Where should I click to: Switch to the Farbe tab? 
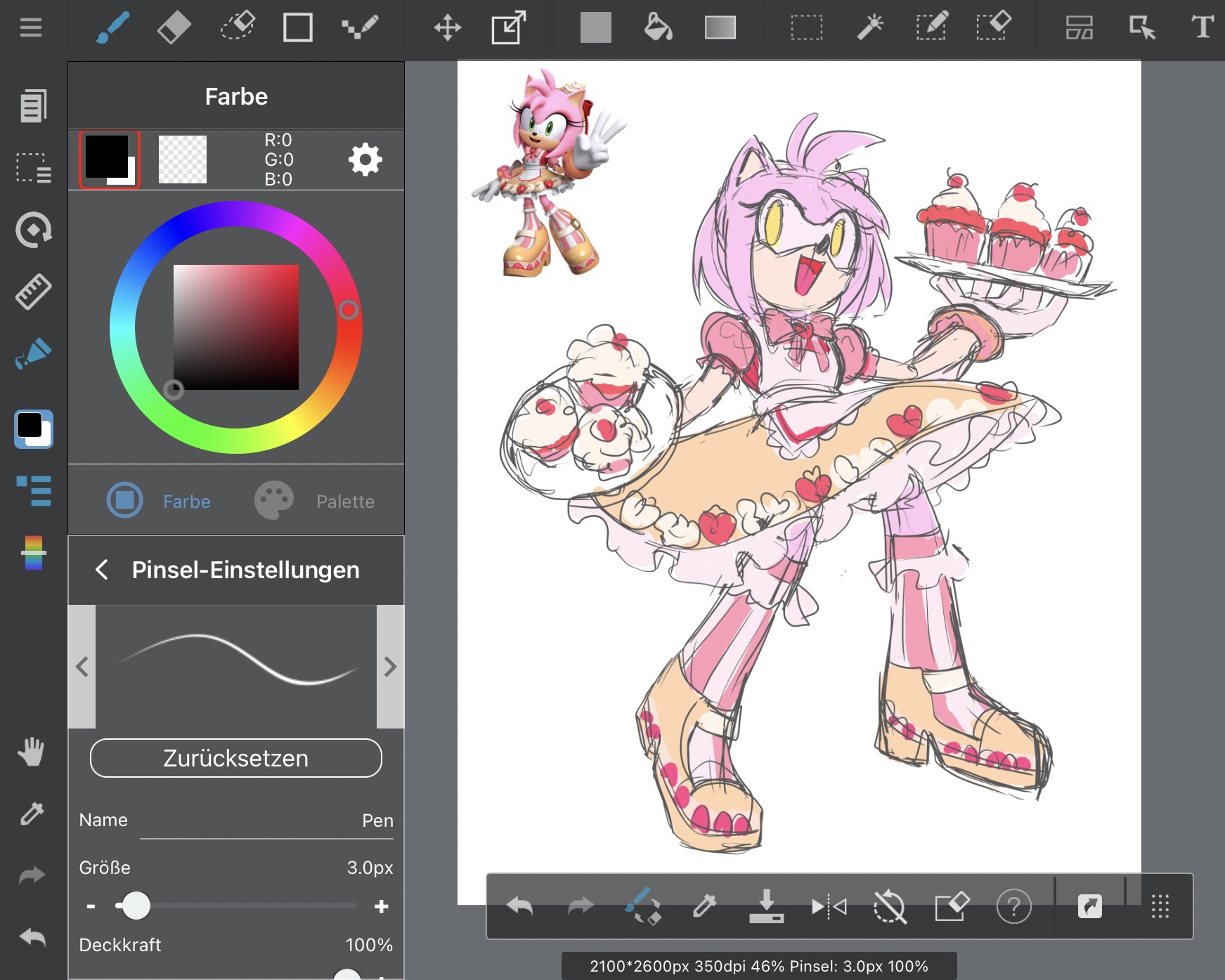(x=160, y=501)
